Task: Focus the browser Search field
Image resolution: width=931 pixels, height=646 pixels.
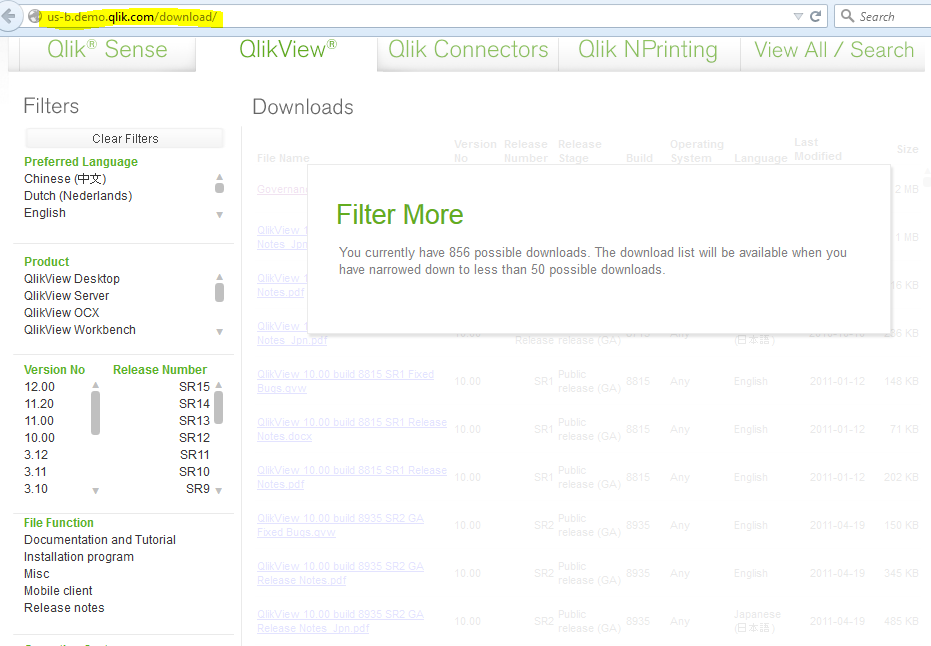Action: coord(882,17)
